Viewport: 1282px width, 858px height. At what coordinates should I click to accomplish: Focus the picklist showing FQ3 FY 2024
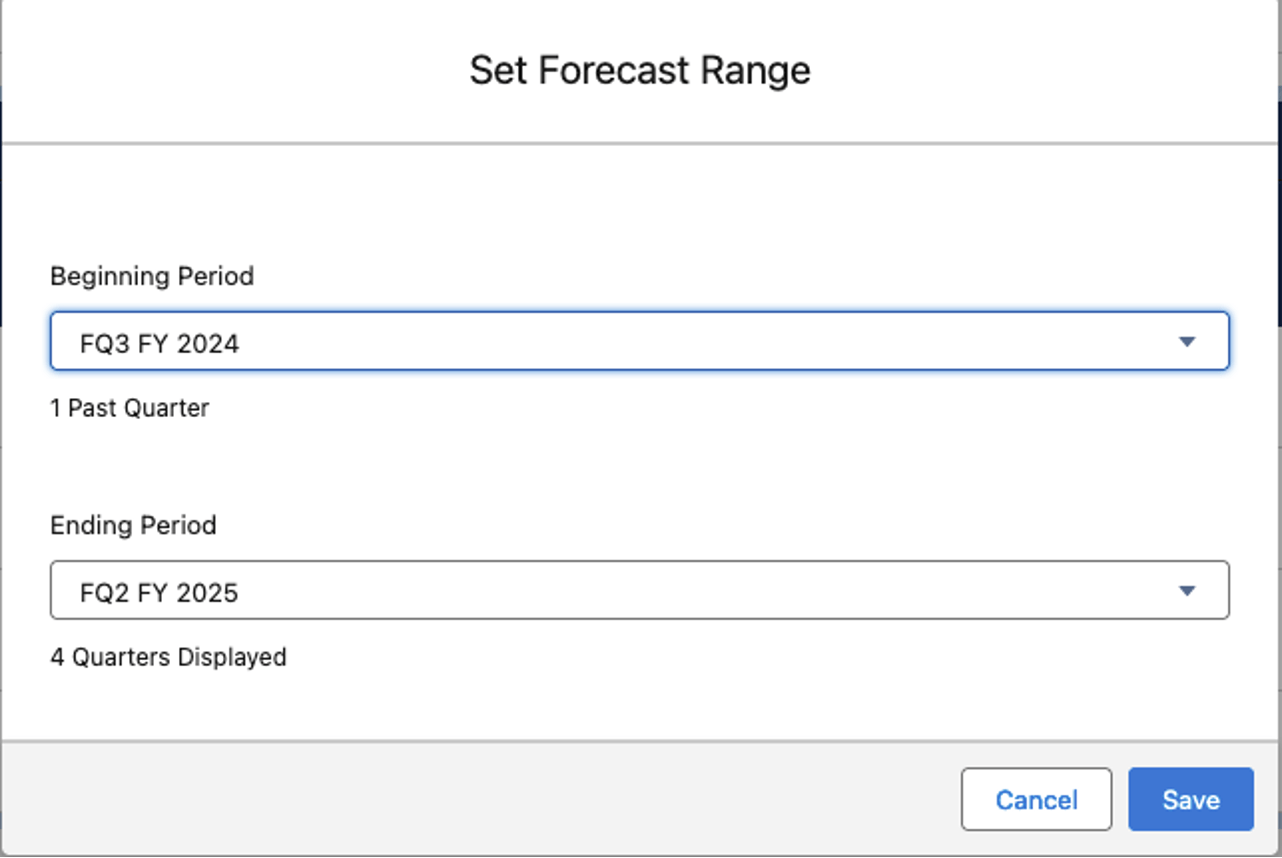click(640, 342)
